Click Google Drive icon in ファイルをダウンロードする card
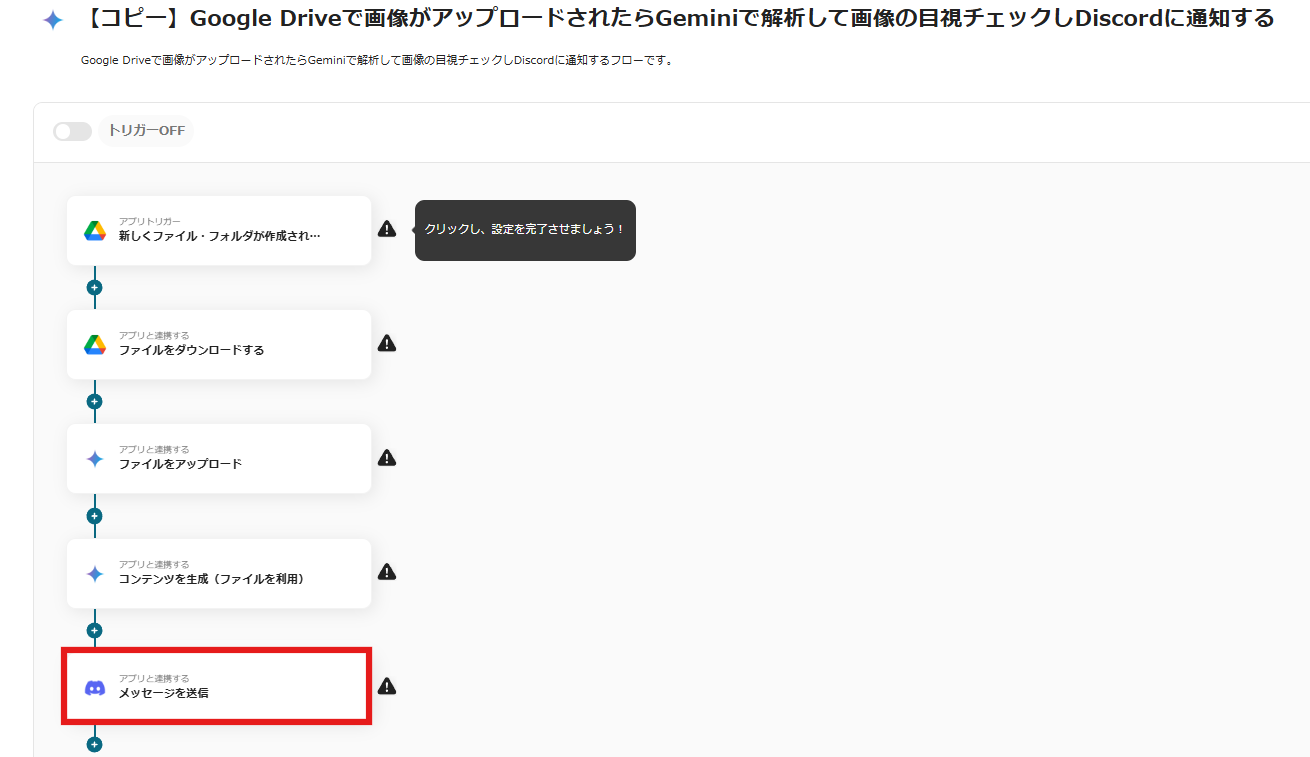 pos(95,344)
